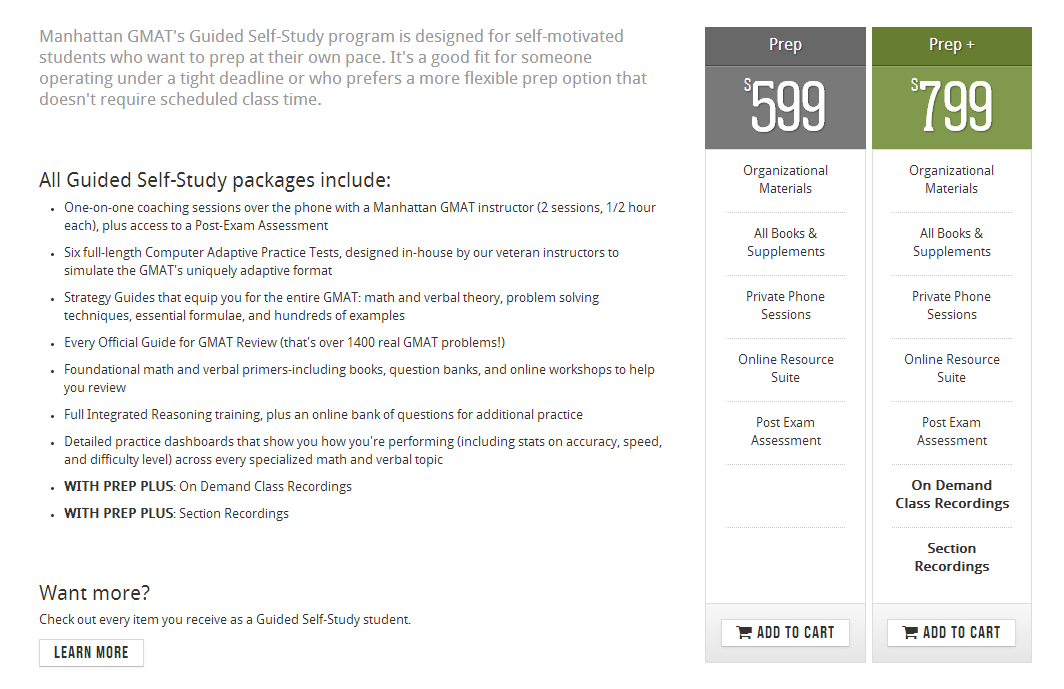Screen dimensions: 1064x689
Task: Click Online Resource Suite in Prep + column
Action: [x=951, y=368]
